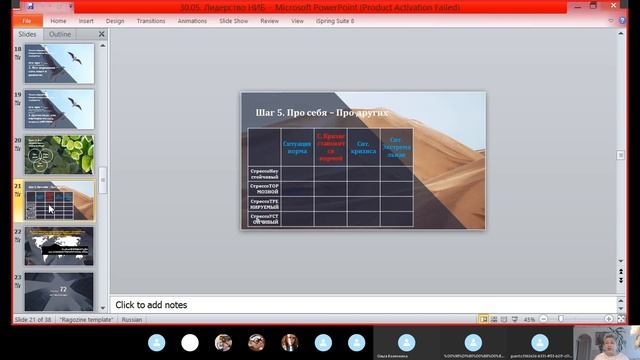Switch to the Home ribbon tab
640x360 pixels.
click(58, 21)
